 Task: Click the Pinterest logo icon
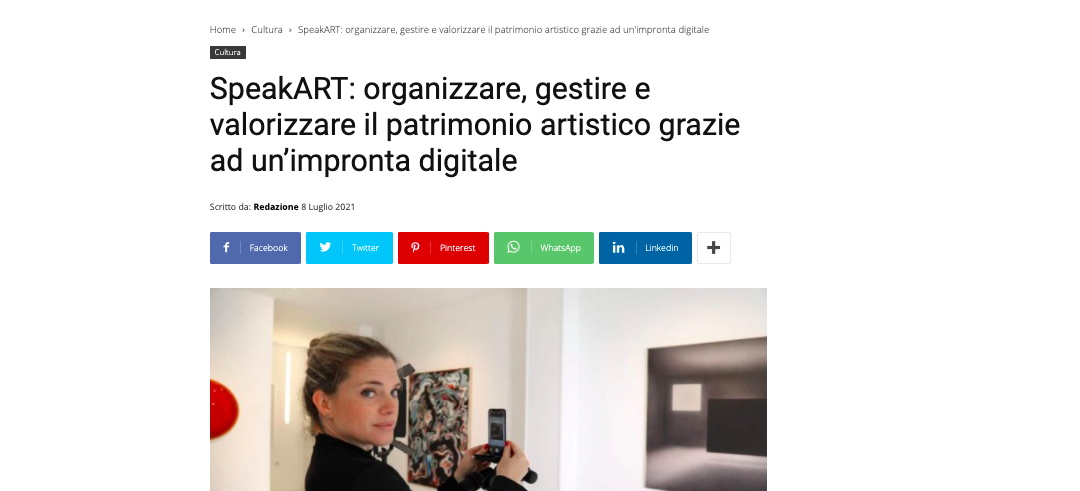[415, 248]
